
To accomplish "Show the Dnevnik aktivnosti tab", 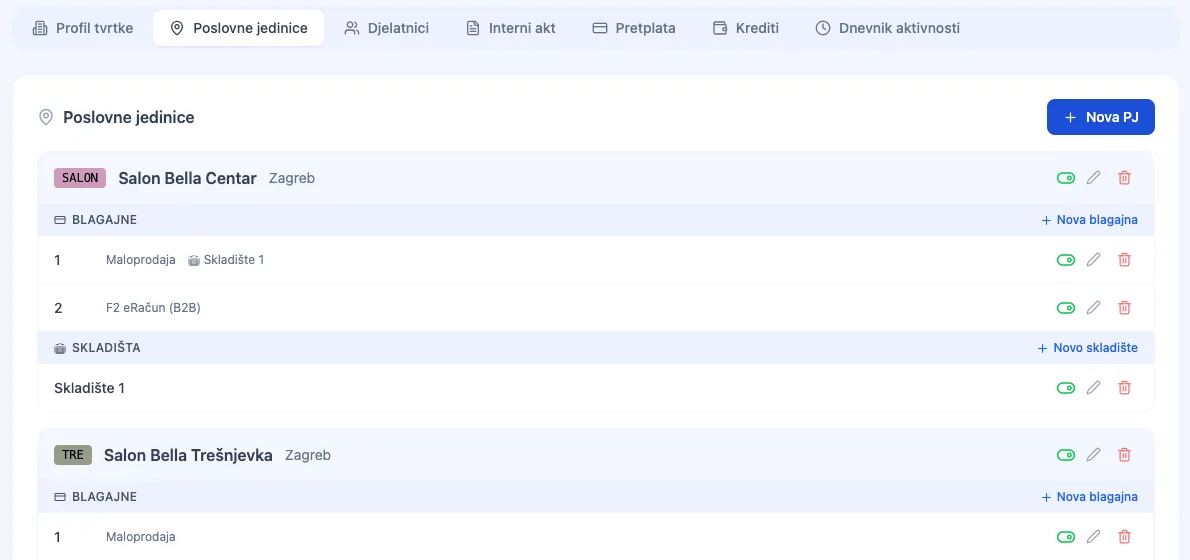I will [x=887, y=28].
